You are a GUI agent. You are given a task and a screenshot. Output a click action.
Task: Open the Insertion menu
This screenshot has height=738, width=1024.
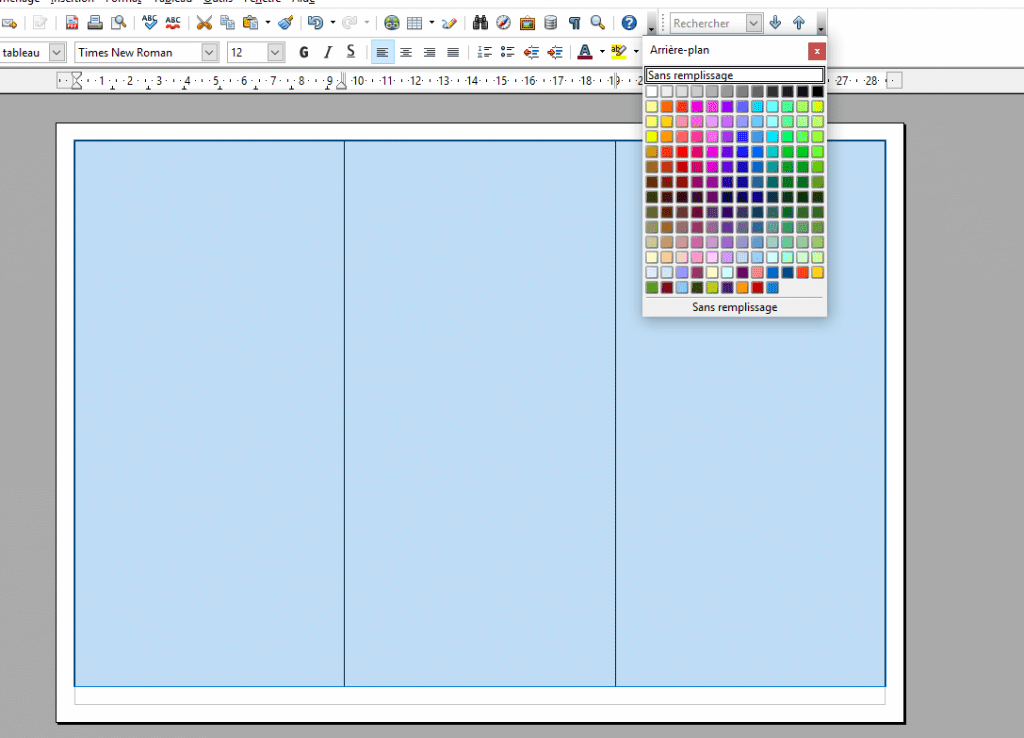[72, 1]
